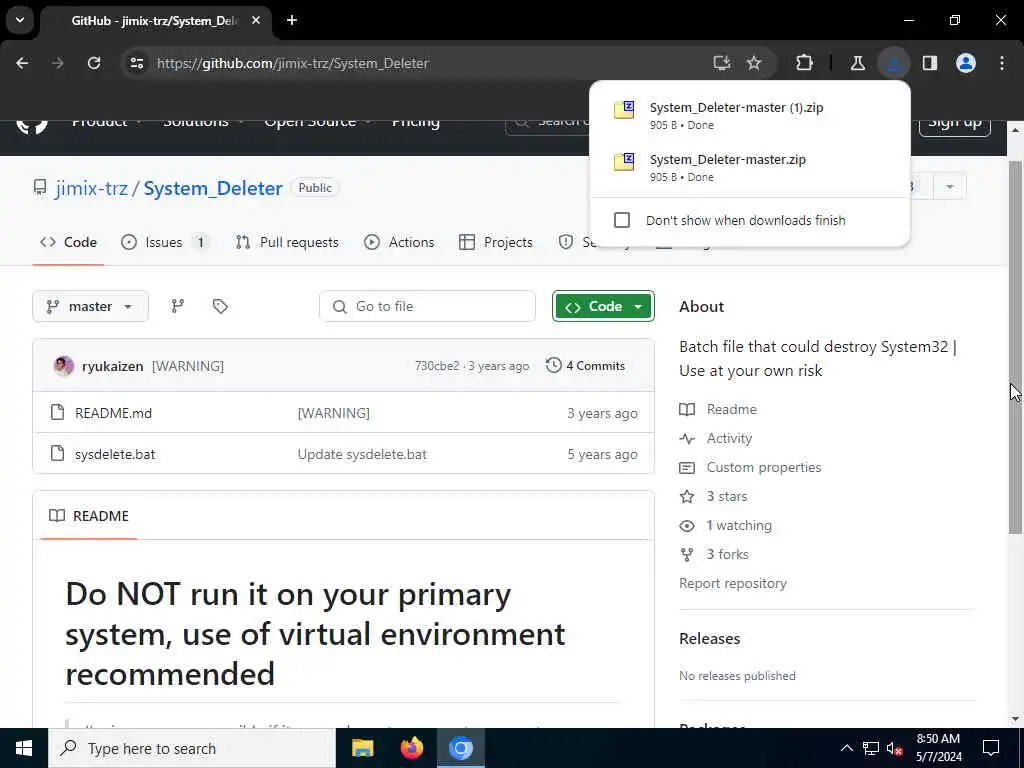Image resolution: width=1024 pixels, height=768 pixels.
Task: Switch to the Actions tab
Action: tap(399, 242)
